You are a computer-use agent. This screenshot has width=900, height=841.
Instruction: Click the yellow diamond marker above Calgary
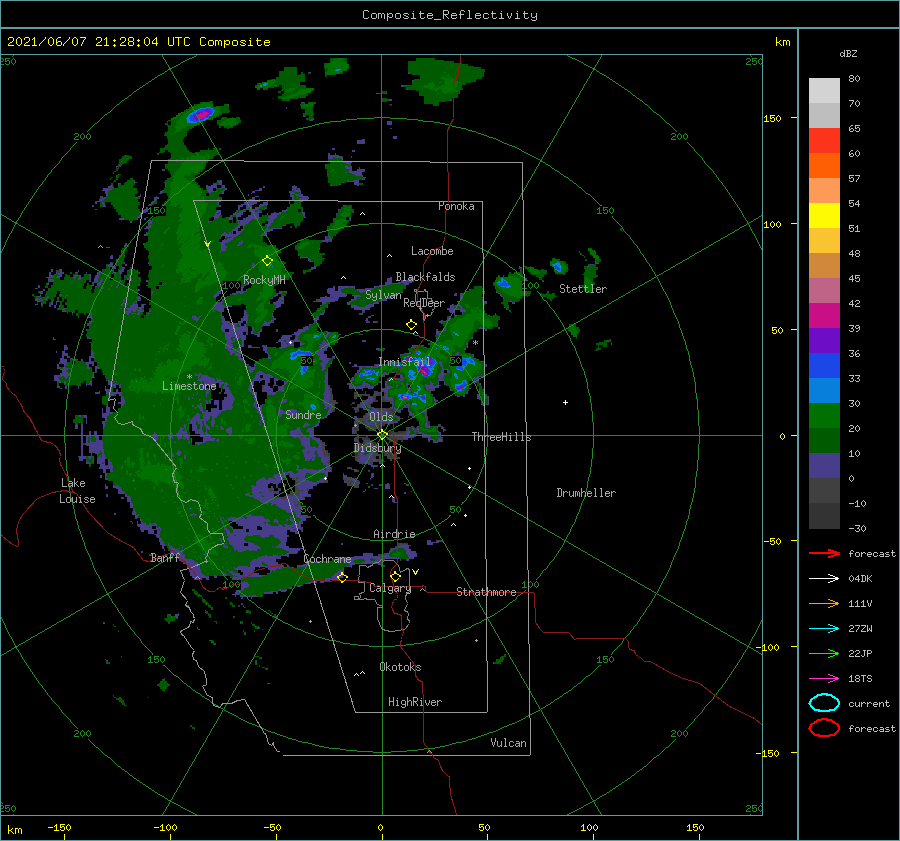click(395, 576)
